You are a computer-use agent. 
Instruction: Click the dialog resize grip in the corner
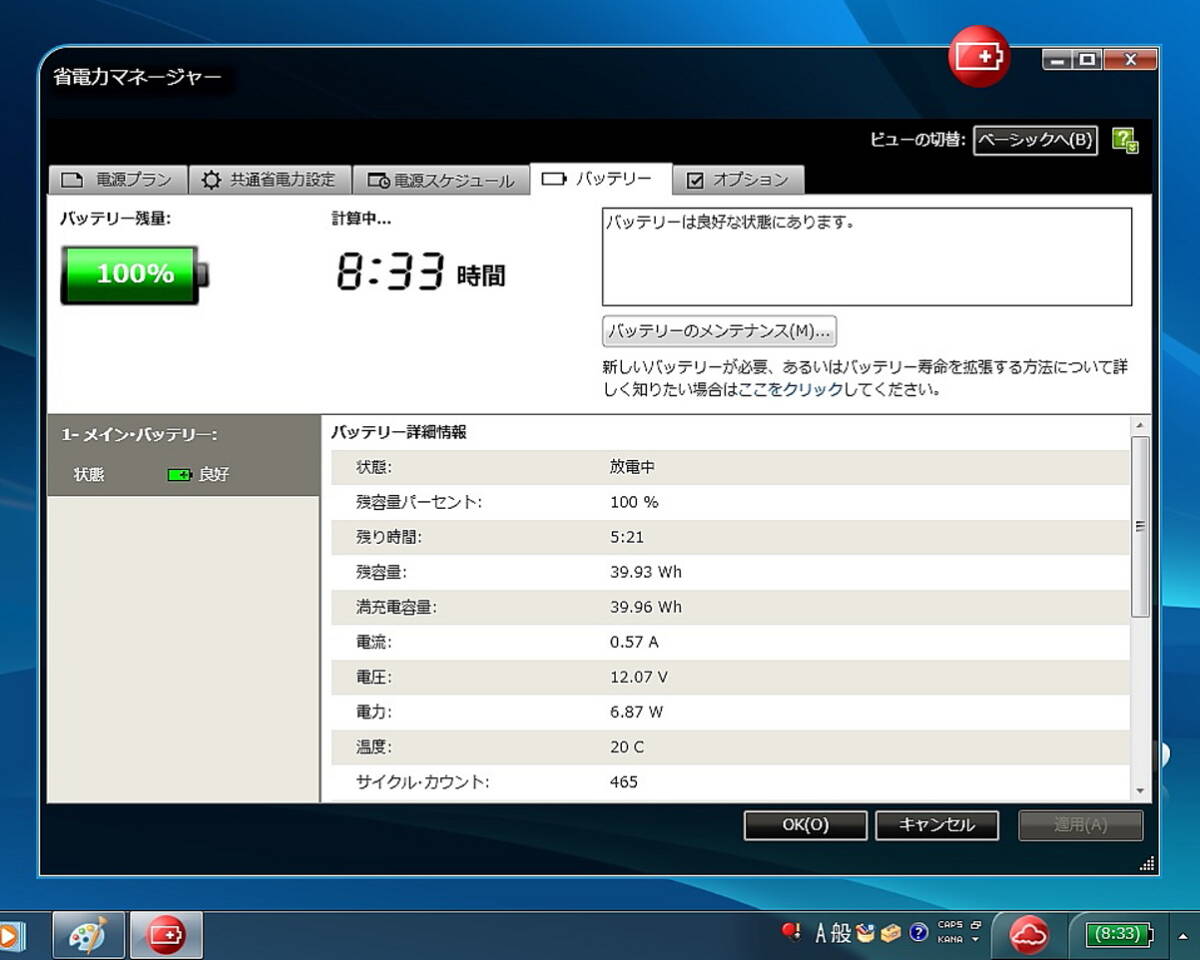click(x=1147, y=863)
